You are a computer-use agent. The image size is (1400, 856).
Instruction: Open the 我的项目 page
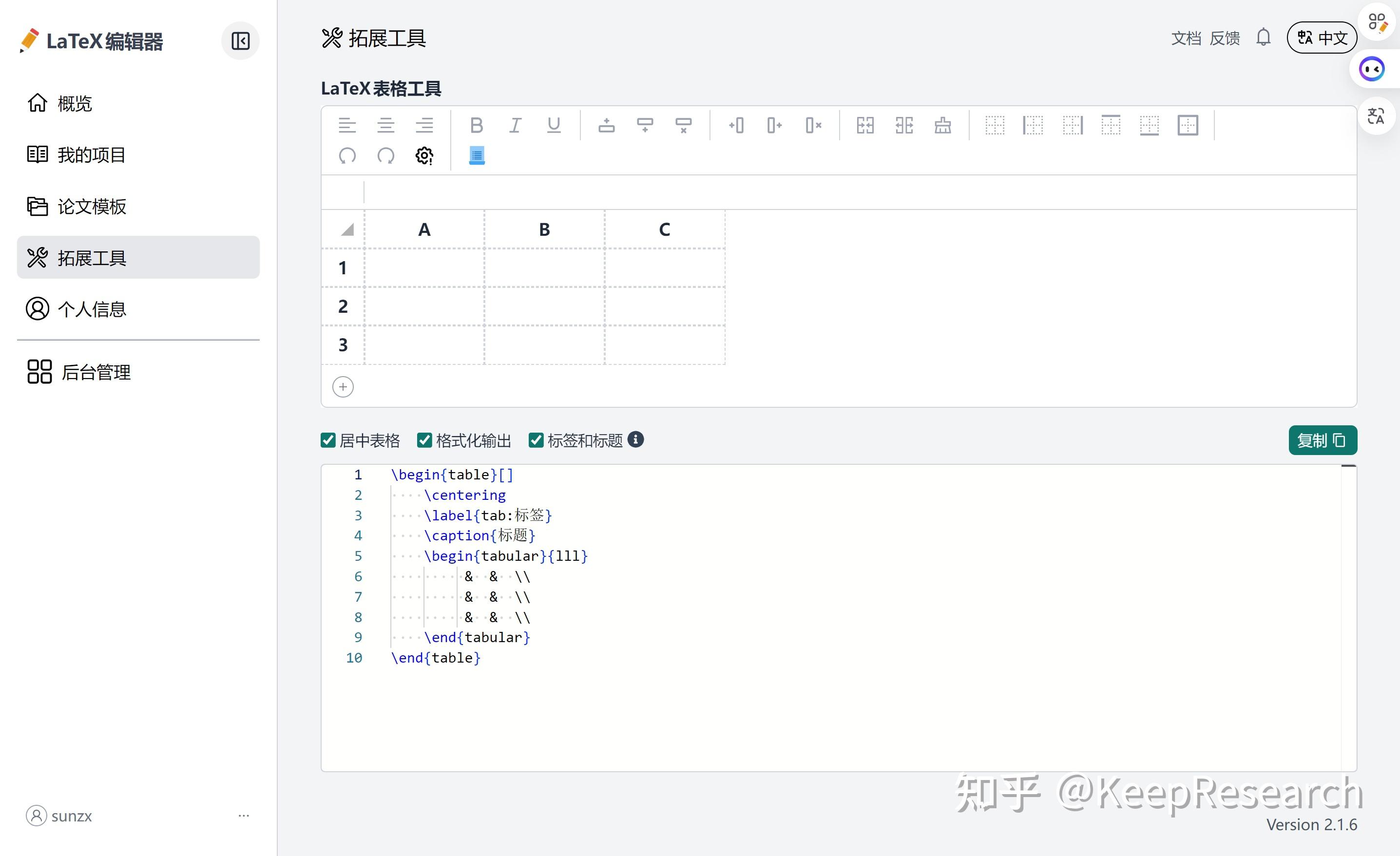(91, 154)
